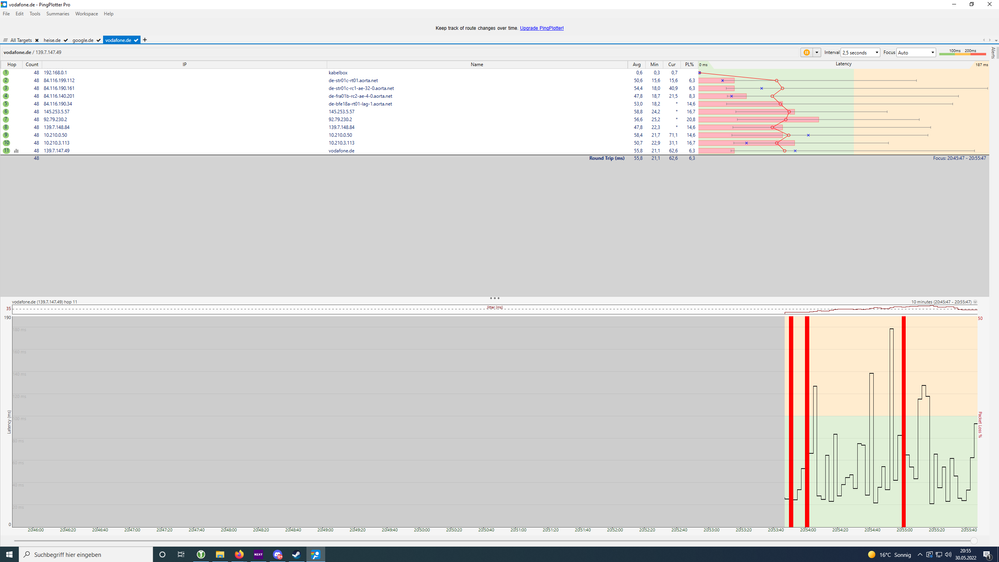This screenshot has height=562, width=999.
Task: Sort by the Count column header
Action: pyautogui.click(x=32, y=64)
